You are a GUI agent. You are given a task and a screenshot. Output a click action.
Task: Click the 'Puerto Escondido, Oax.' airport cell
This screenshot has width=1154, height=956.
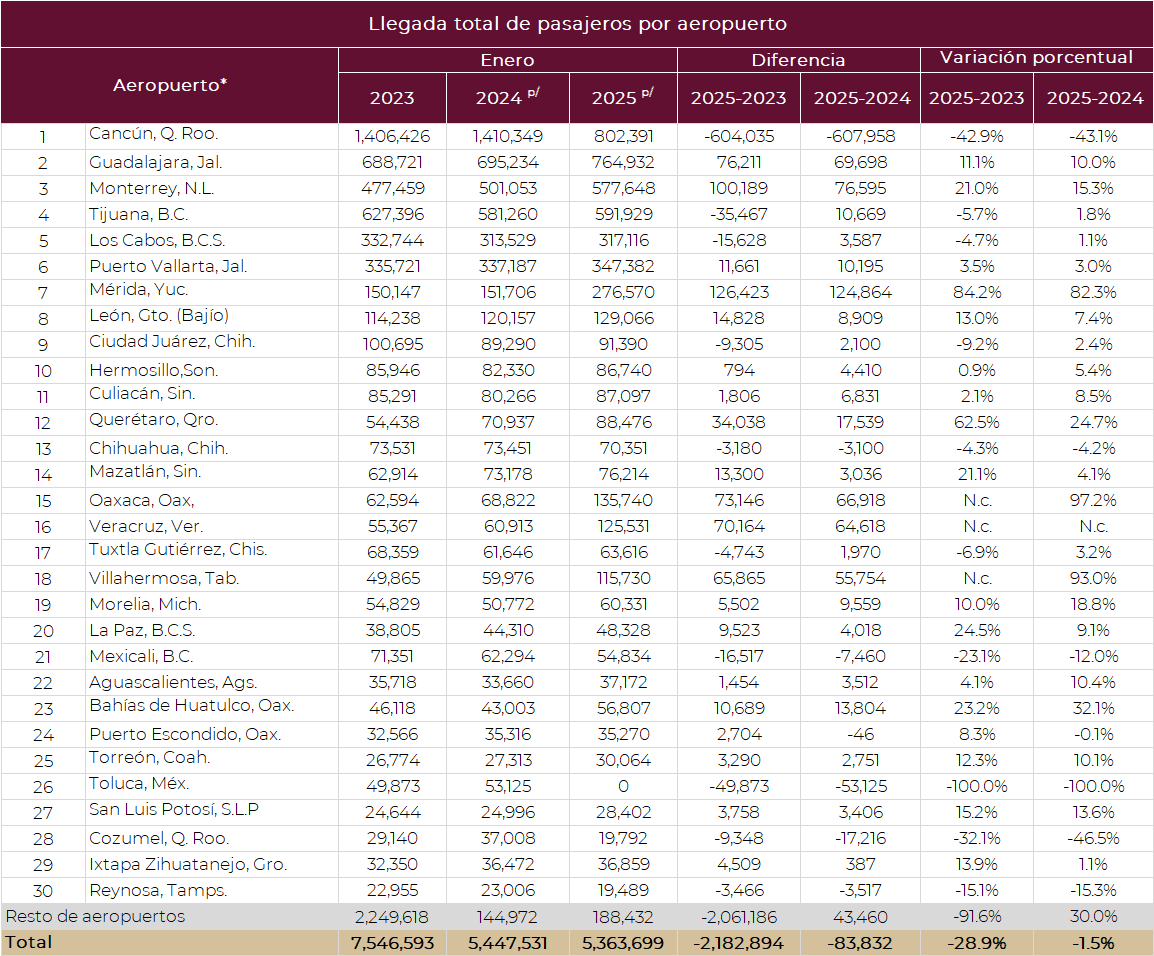184,734
